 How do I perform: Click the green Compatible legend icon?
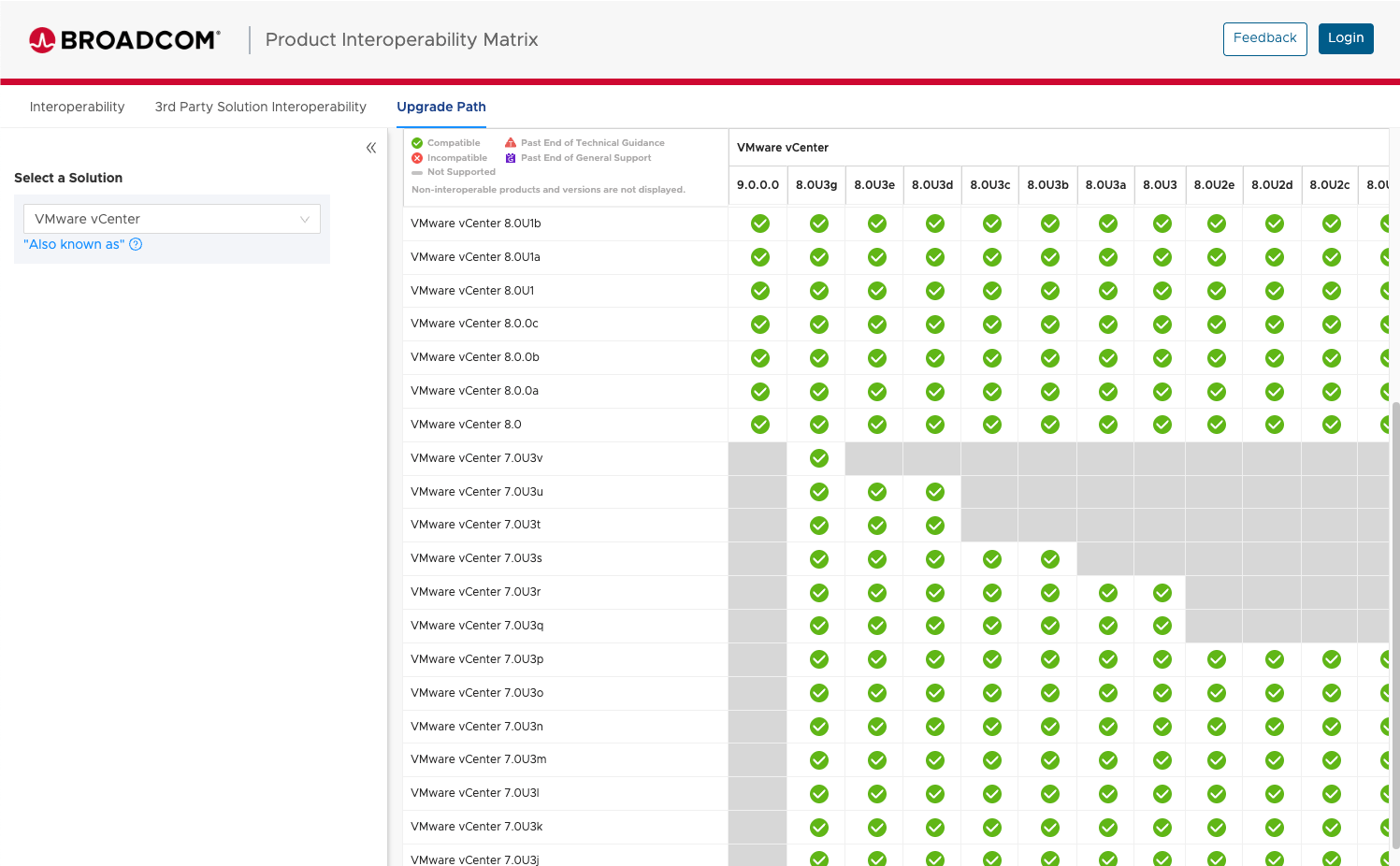point(418,142)
